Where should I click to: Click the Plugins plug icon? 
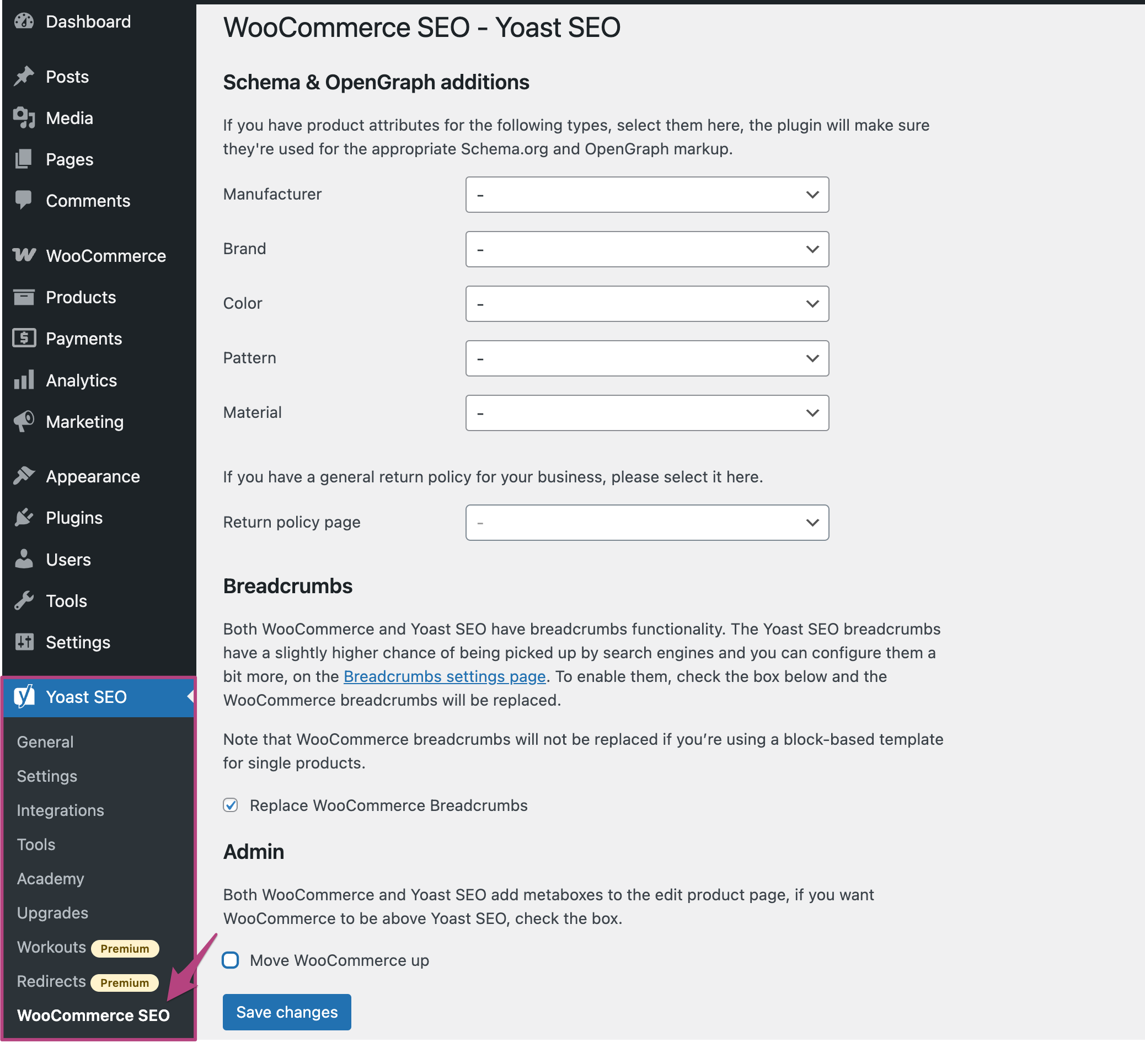[x=24, y=518]
